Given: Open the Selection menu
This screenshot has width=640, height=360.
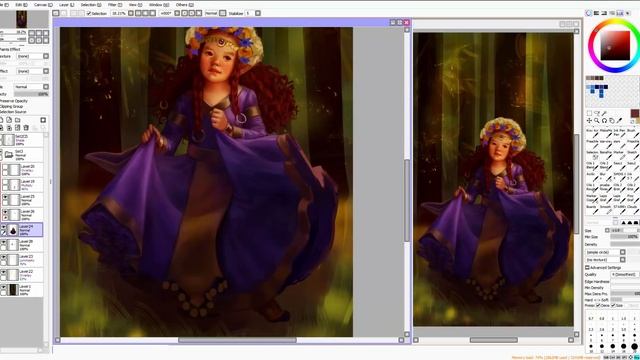Looking at the screenshot, I should coord(91,4).
